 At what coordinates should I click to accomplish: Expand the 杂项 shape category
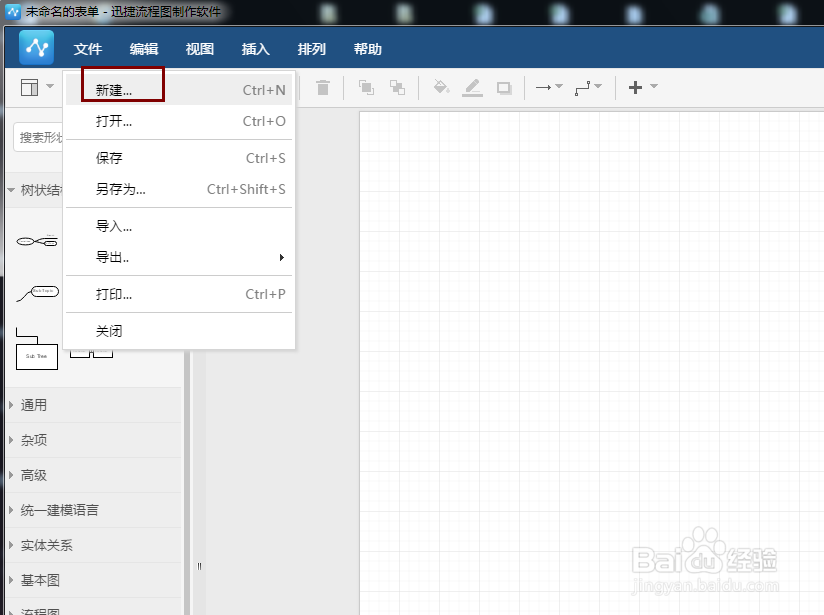pos(94,440)
